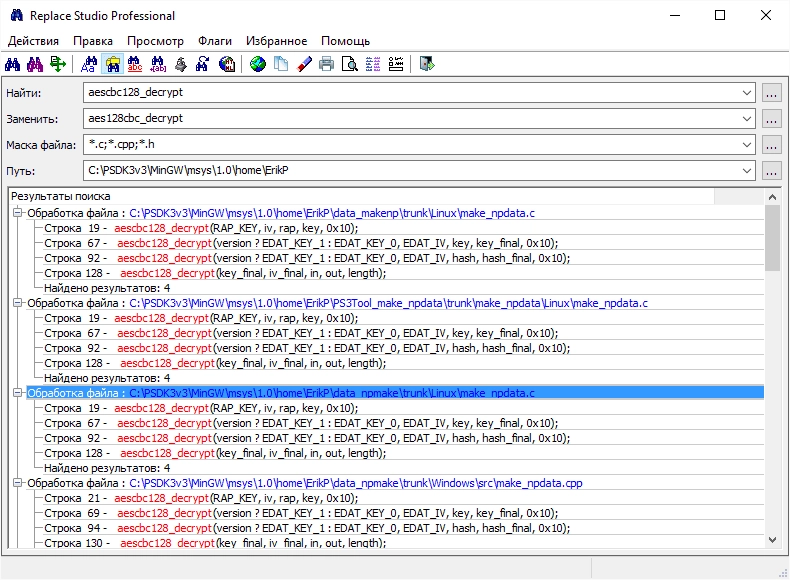Click the results scrollbar up arrow
The width and height of the screenshot is (790, 580).
772,197
